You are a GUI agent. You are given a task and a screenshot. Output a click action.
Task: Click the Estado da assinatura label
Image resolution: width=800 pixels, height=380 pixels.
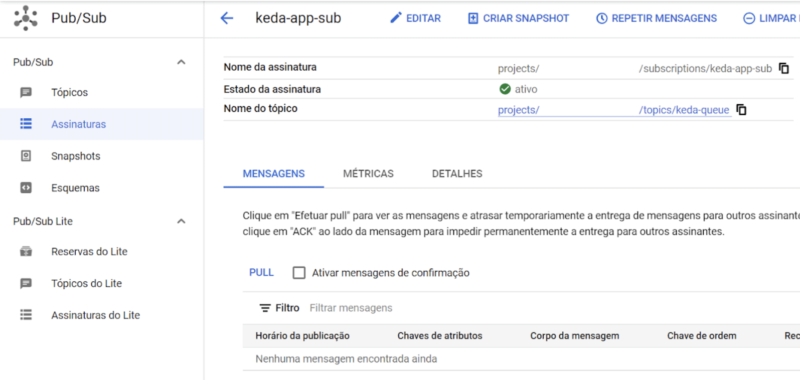click(x=272, y=89)
